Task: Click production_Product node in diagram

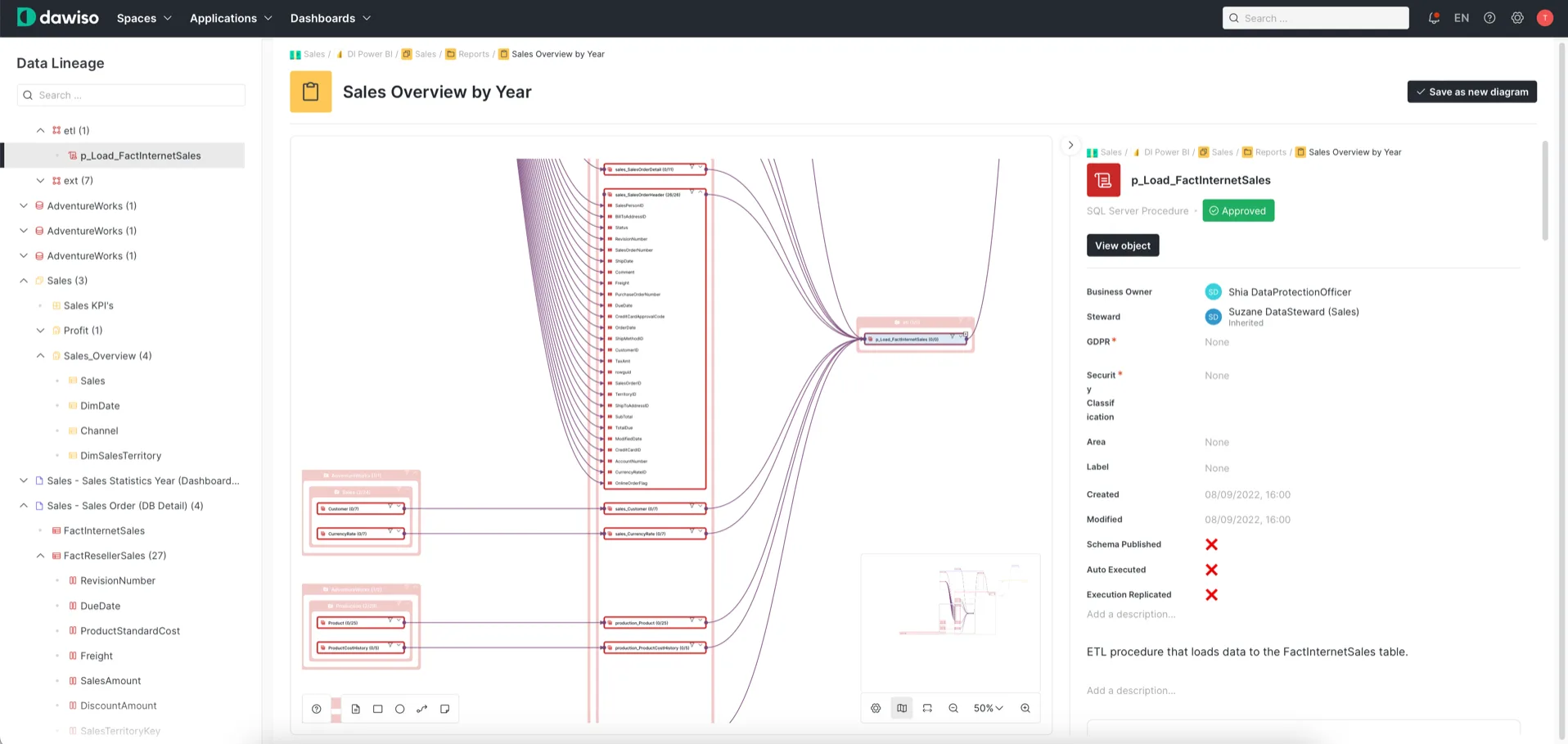Action: 655,623
